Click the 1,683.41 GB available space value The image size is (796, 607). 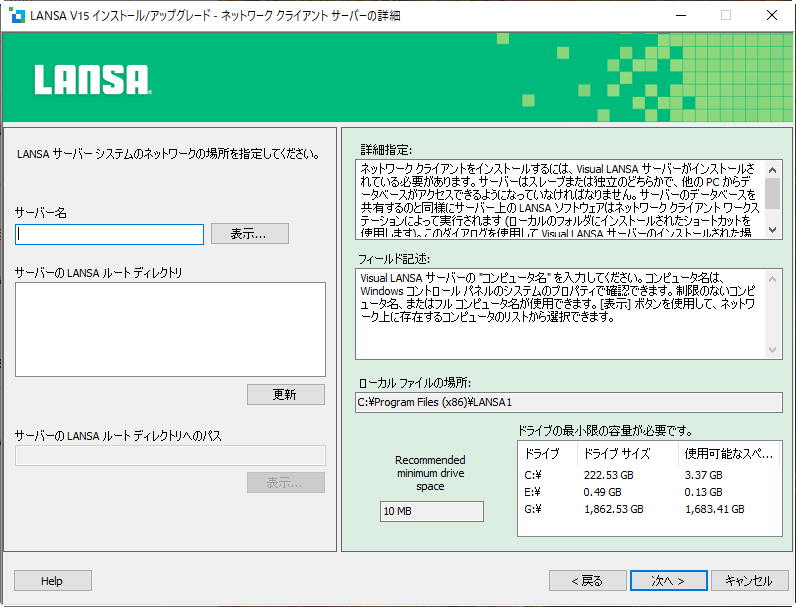click(714, 509)
